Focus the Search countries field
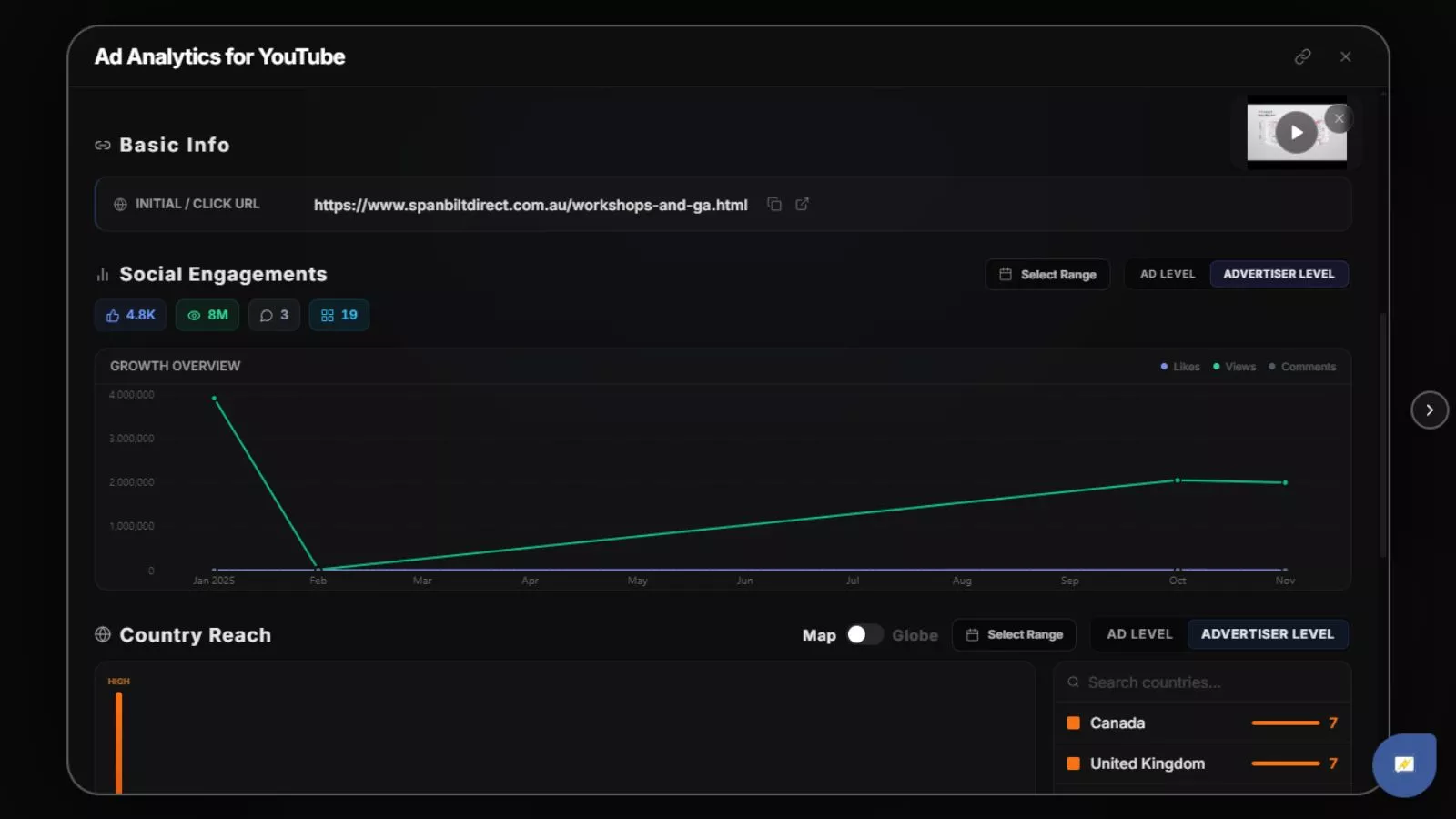 tap(1201, 682)
